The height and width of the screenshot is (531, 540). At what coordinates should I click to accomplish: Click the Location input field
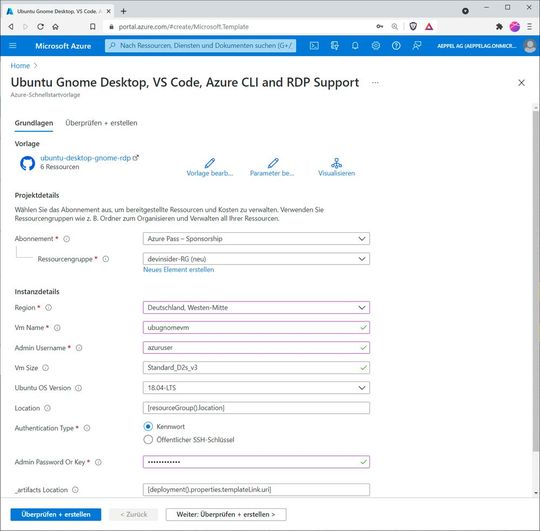[x=256, y=408]
